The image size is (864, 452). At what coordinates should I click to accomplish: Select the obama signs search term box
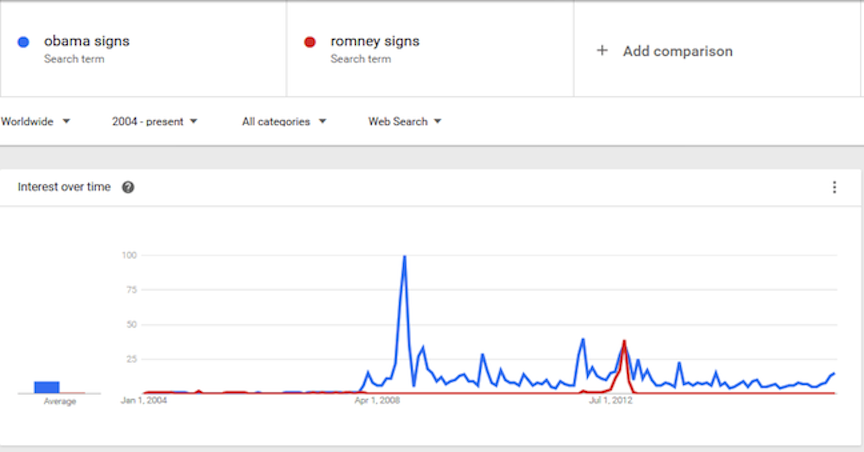(x=143, y=49)
